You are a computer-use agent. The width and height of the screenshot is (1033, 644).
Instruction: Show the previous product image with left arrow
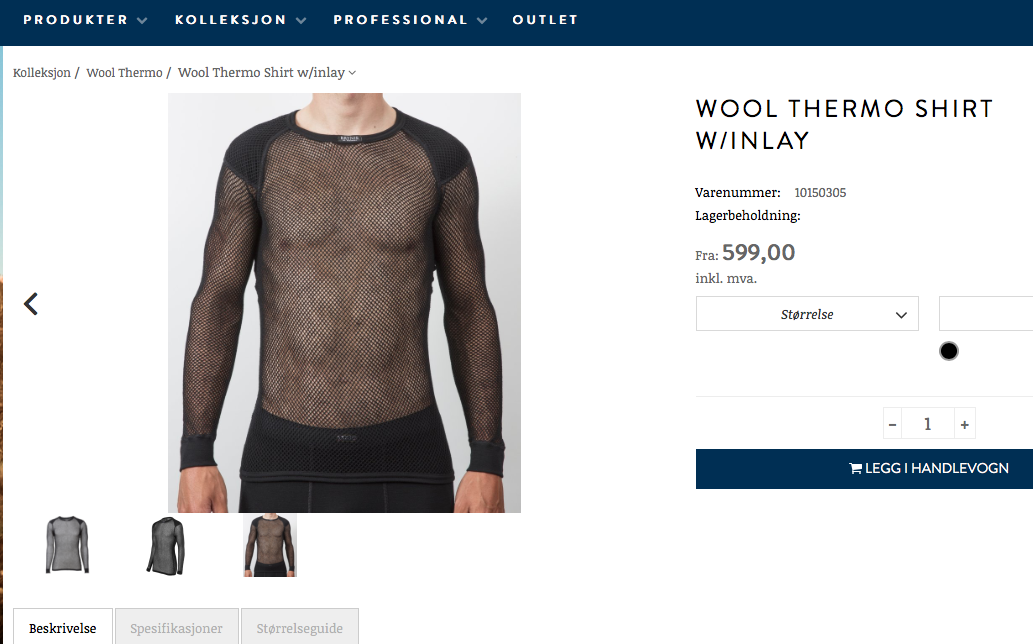tap(31, 304)
